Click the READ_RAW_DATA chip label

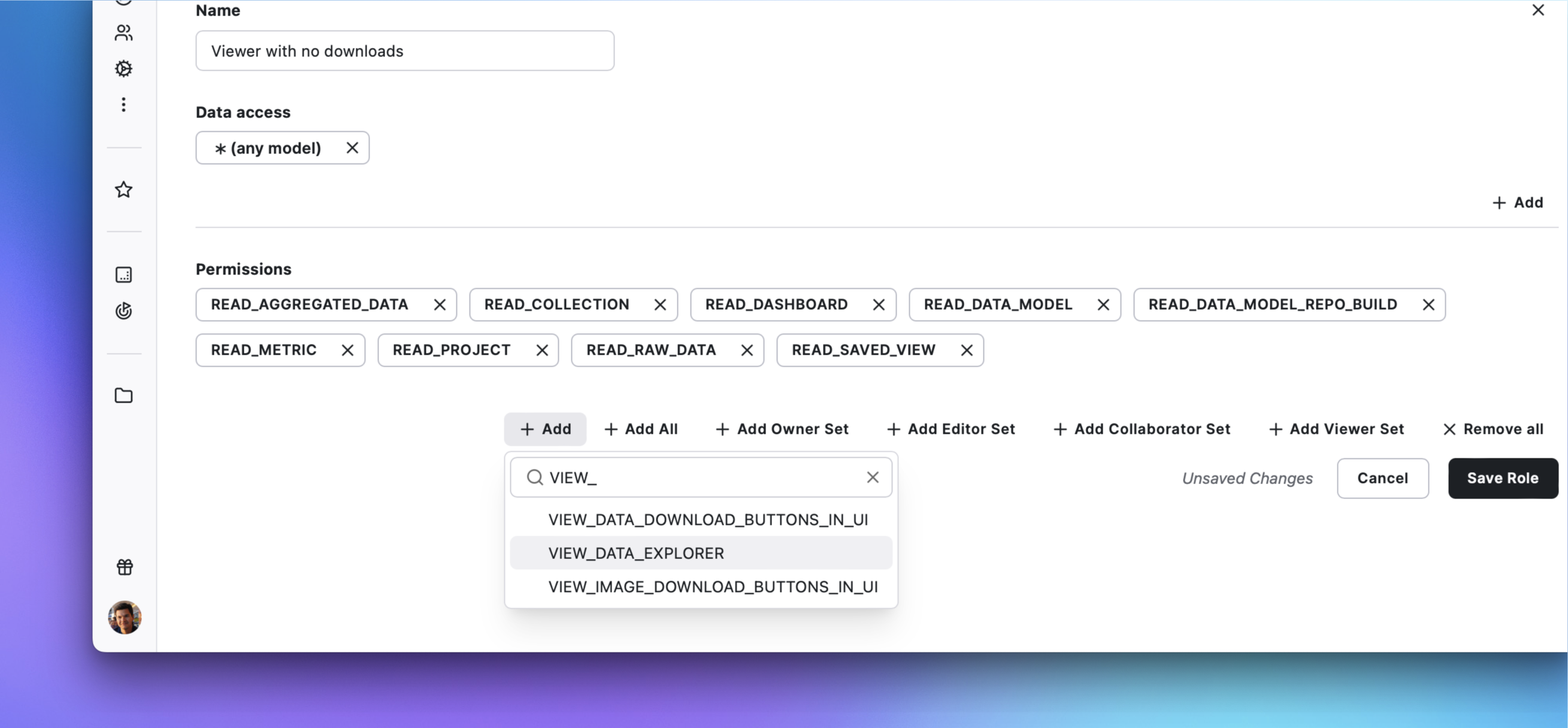tap(651, 350)
